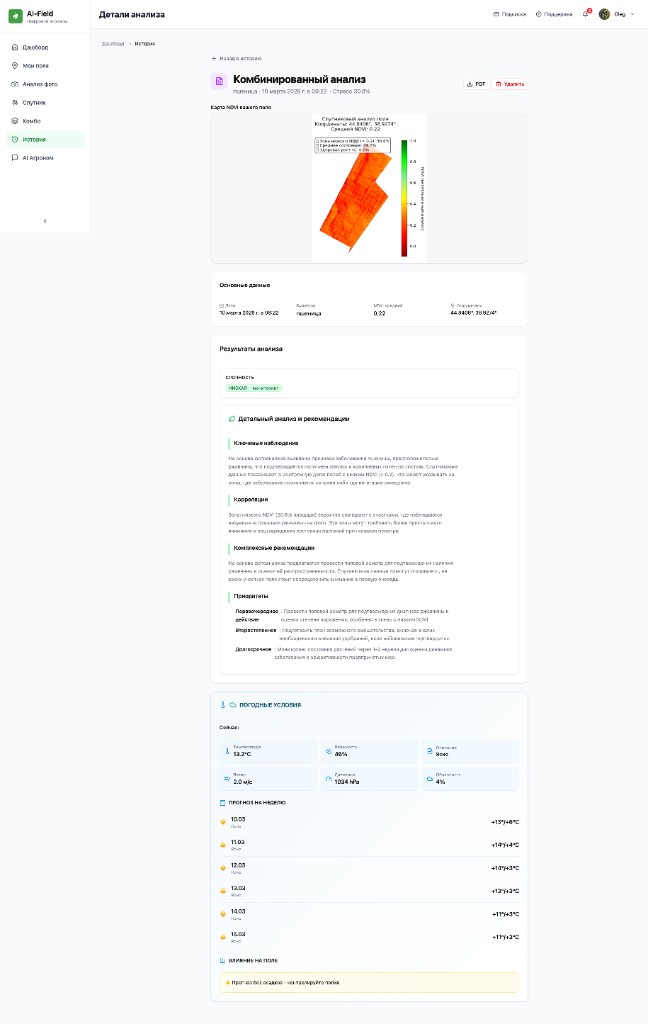648x1024 pixels.
Task: Collapse the left sidebar with chevron
Action: point(44,220)
